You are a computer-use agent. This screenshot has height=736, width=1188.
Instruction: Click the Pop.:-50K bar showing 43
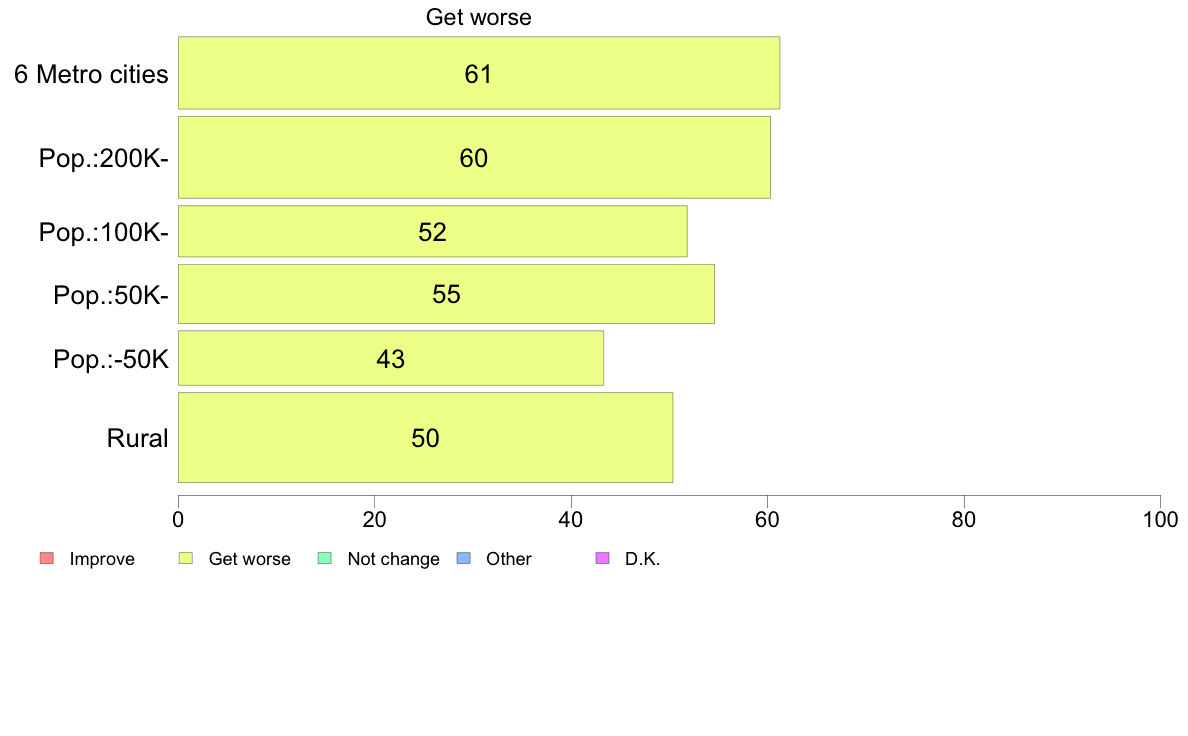coord(391,358)
